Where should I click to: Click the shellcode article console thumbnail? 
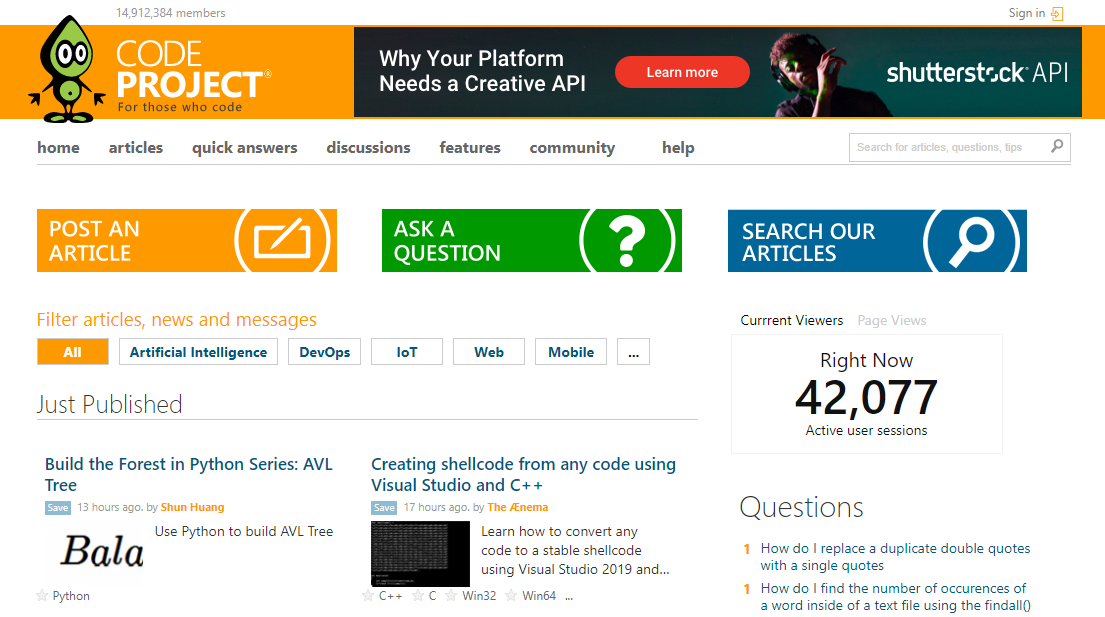coord(420,554)
